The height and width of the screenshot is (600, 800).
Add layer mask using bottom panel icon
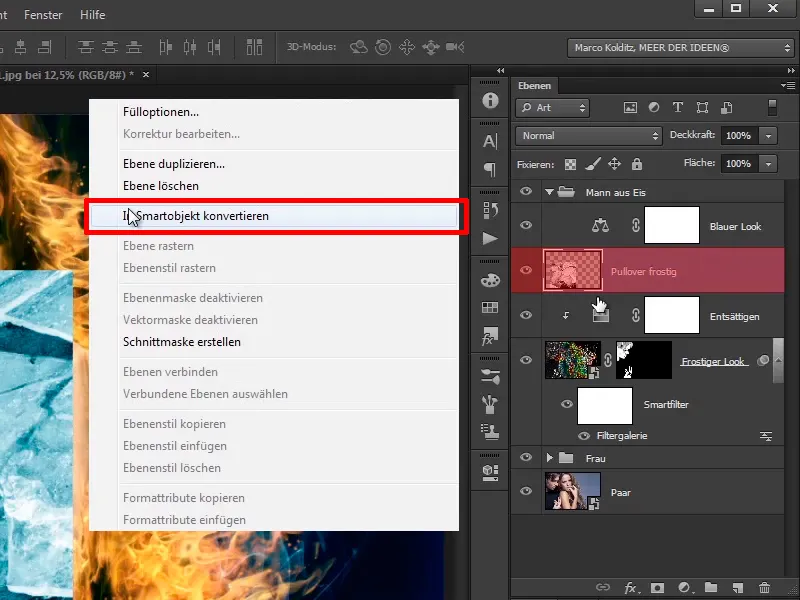coord(657,588)
